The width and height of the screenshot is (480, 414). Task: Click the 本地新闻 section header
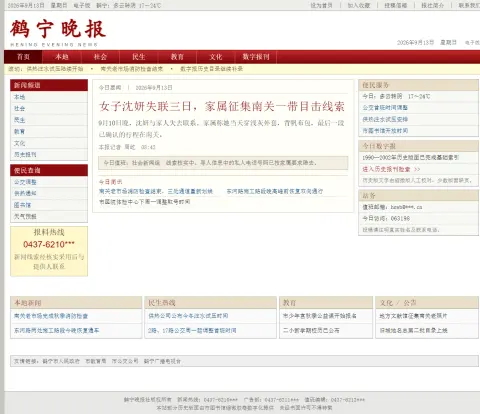76,303
